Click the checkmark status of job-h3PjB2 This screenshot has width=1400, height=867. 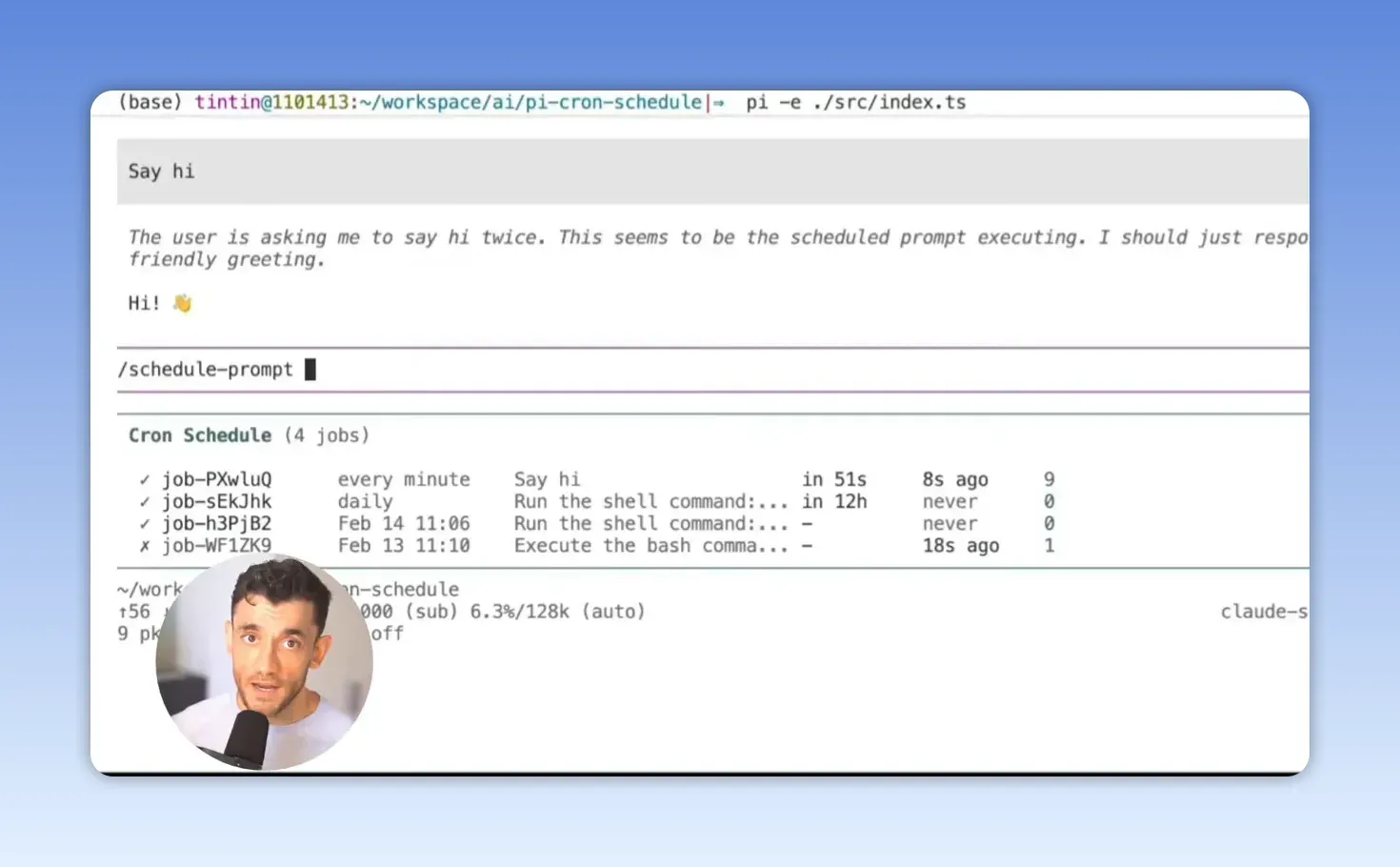[x=145, y=523]
